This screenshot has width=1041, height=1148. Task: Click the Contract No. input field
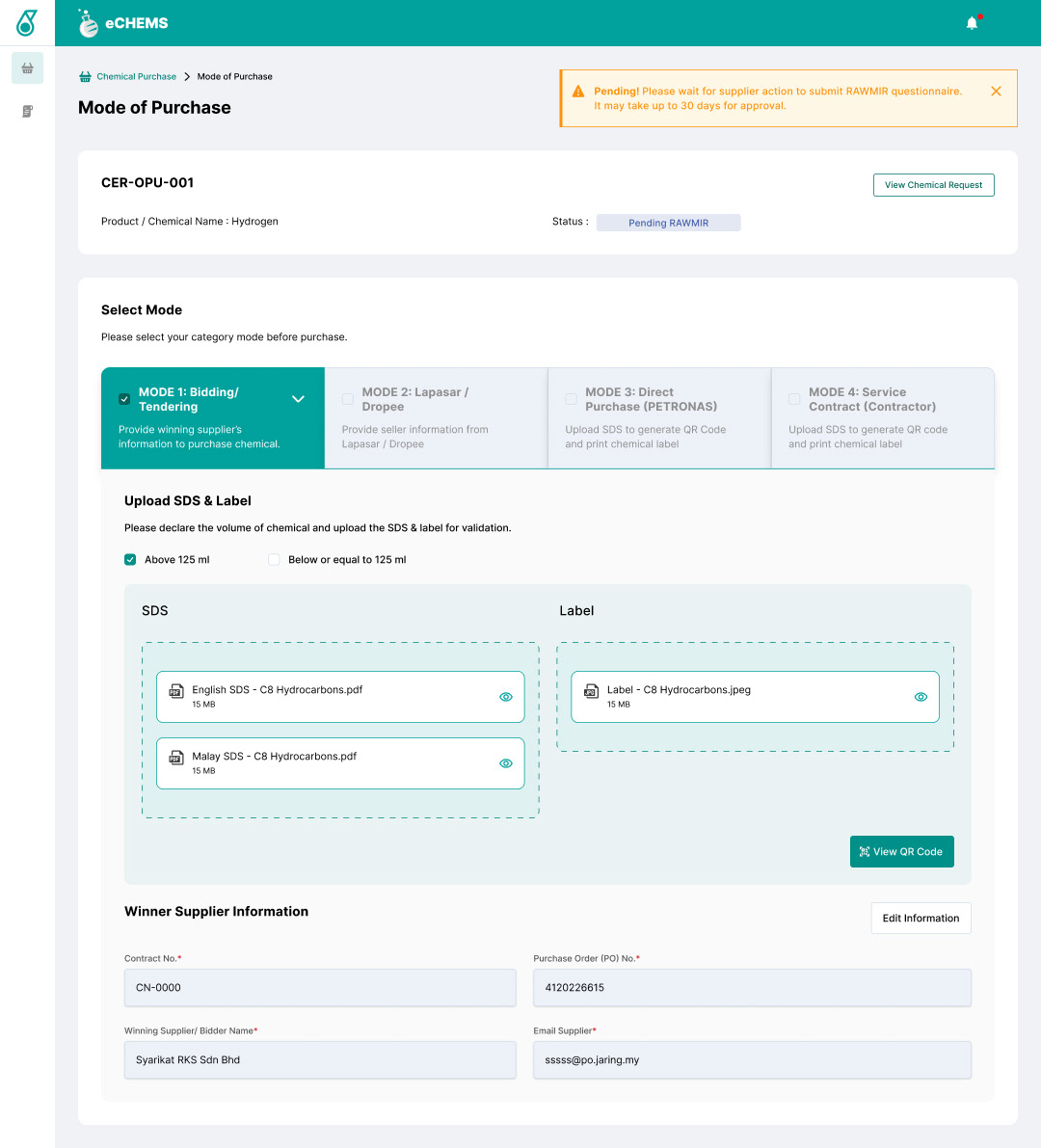tap(320, 988)
